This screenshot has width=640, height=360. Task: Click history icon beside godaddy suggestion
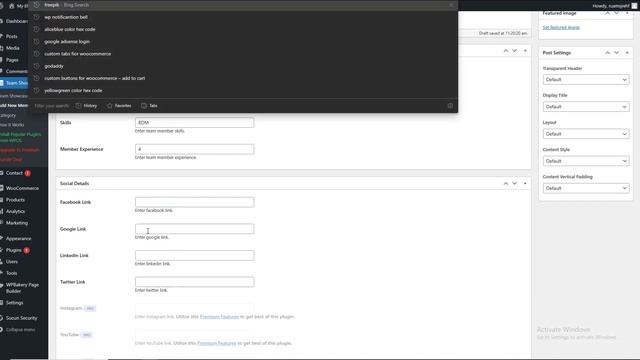click(36, 66)
